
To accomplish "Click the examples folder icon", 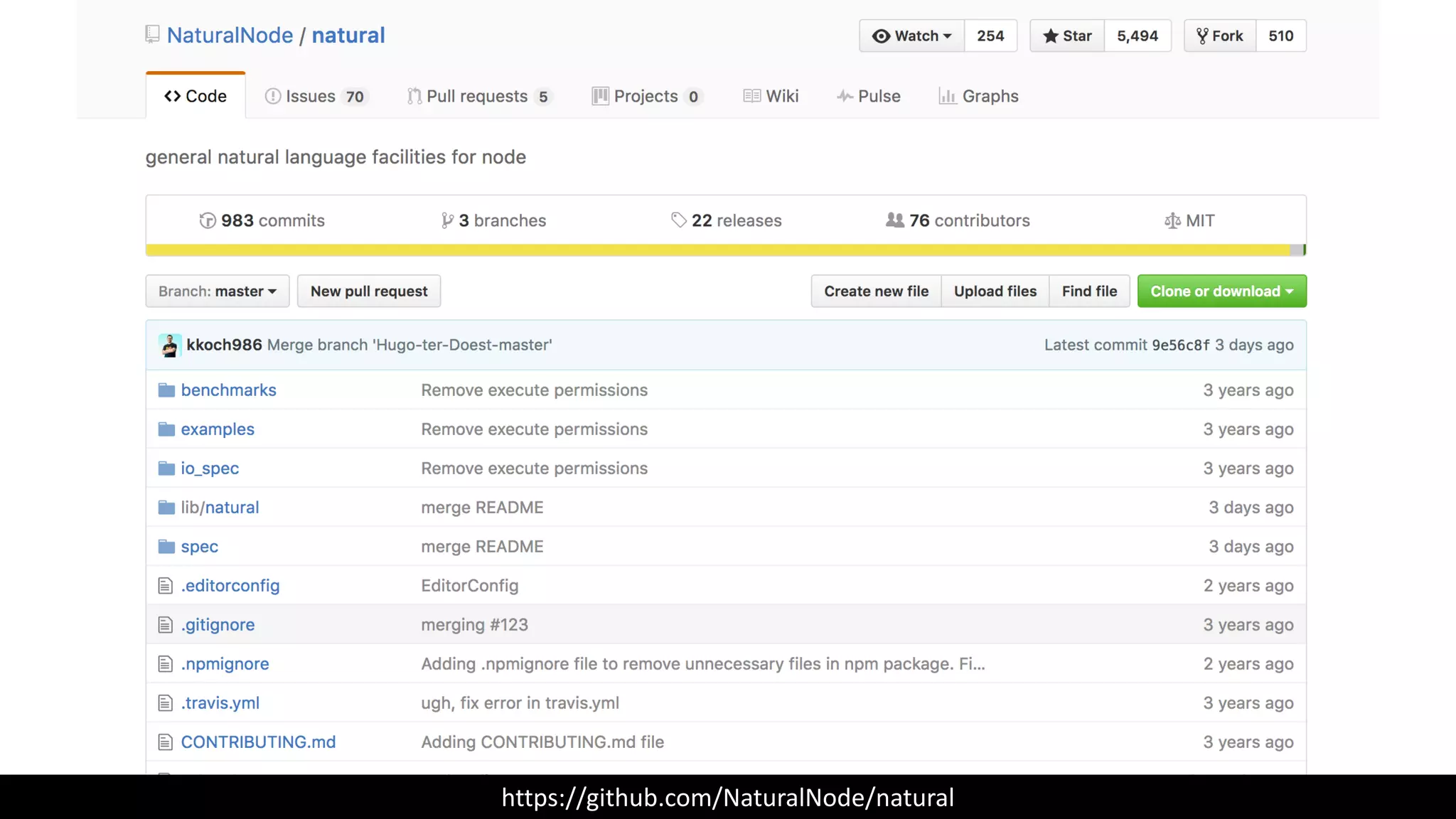I will (166, 429).
